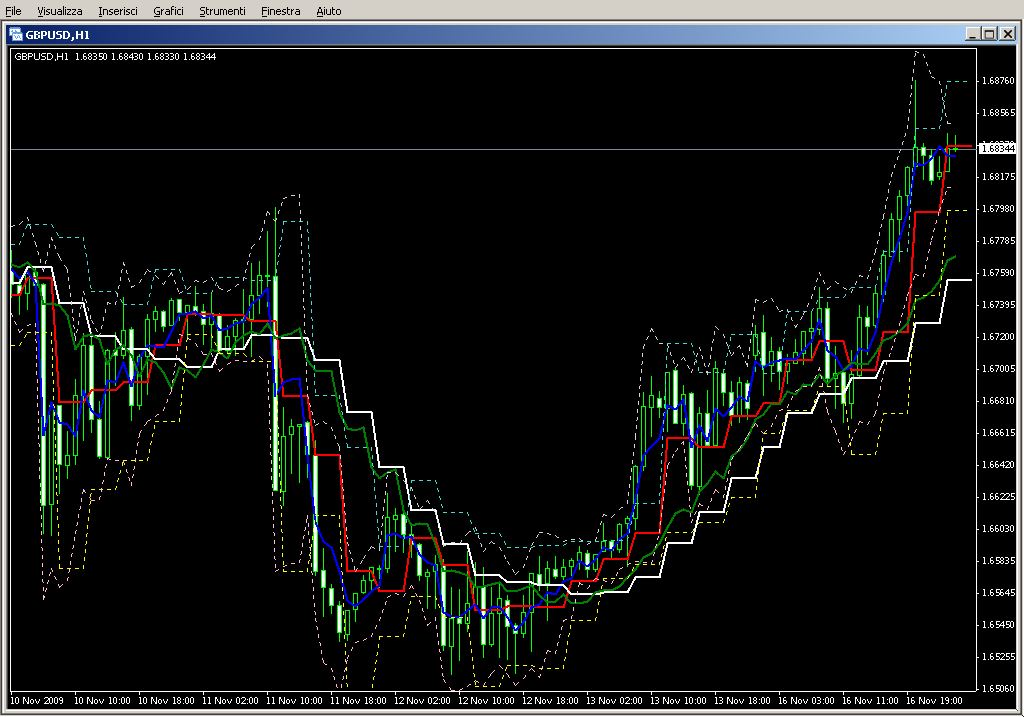The height and width of the screenshot is (717, 1024).
Task: Click the 11 Nov 18:00 time label
Action: [358, 701]
